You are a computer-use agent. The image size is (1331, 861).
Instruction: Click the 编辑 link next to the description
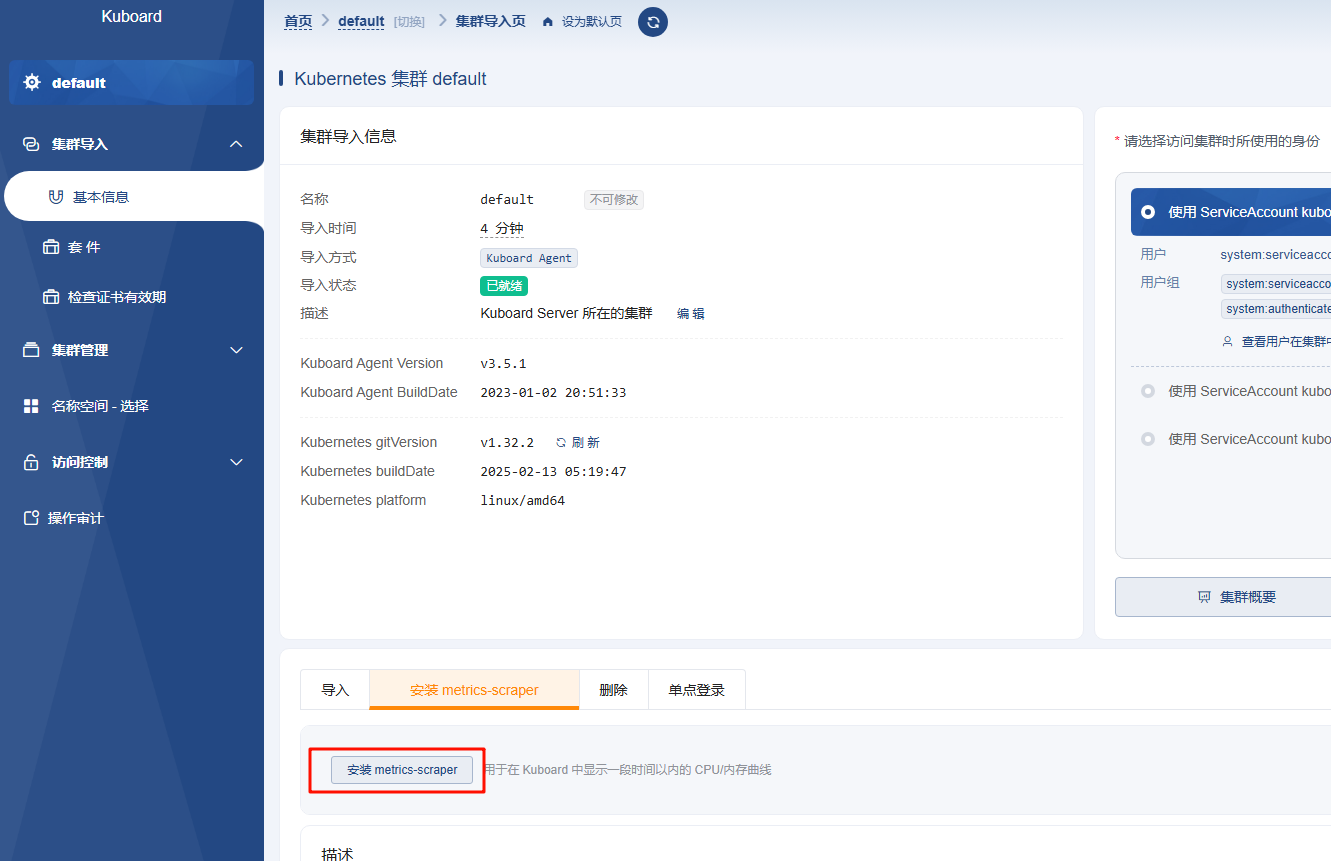pos(691,313)
